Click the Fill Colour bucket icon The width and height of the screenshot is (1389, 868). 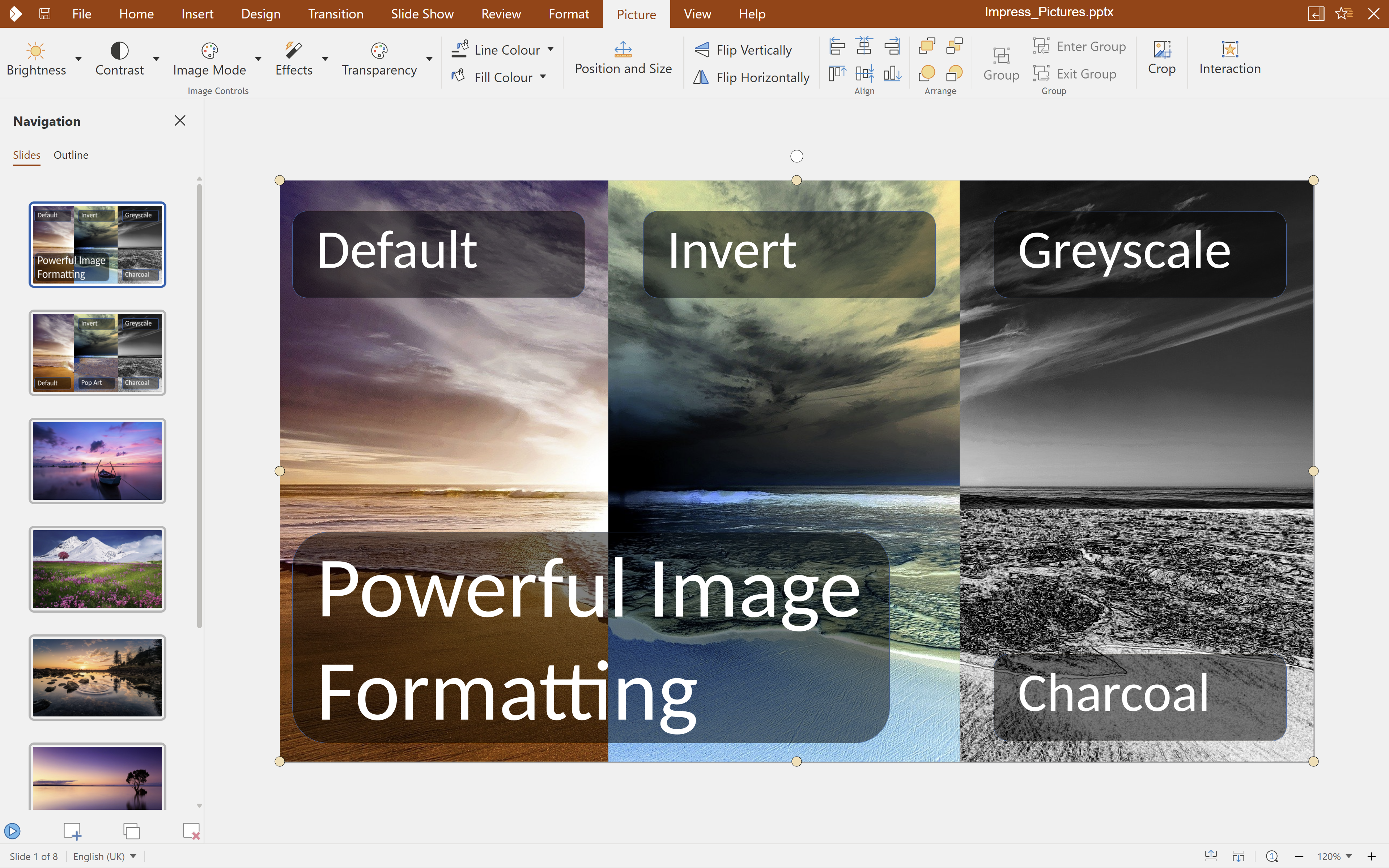click(459, 76)
